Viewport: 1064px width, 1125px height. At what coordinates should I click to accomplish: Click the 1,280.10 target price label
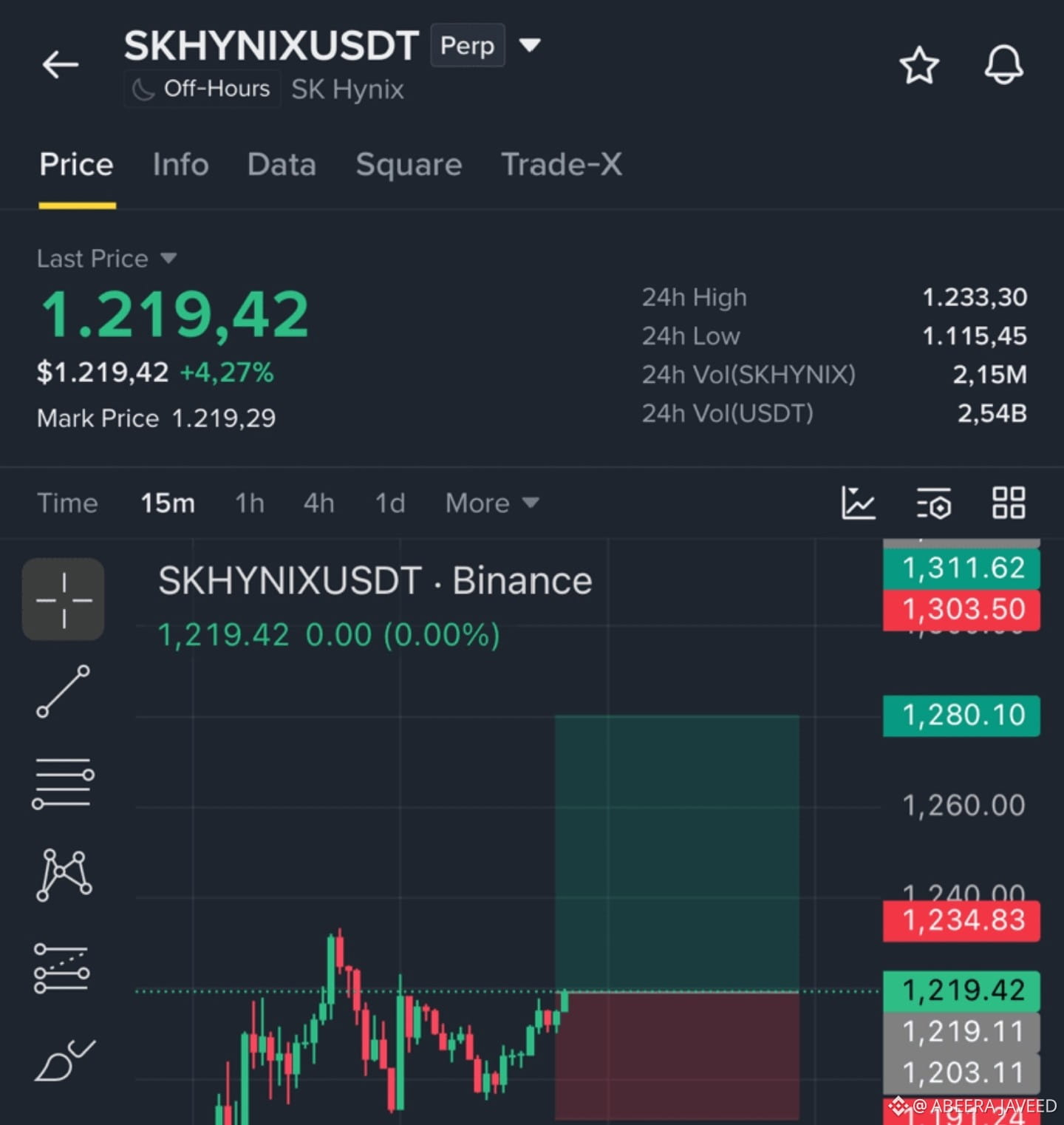961,716
